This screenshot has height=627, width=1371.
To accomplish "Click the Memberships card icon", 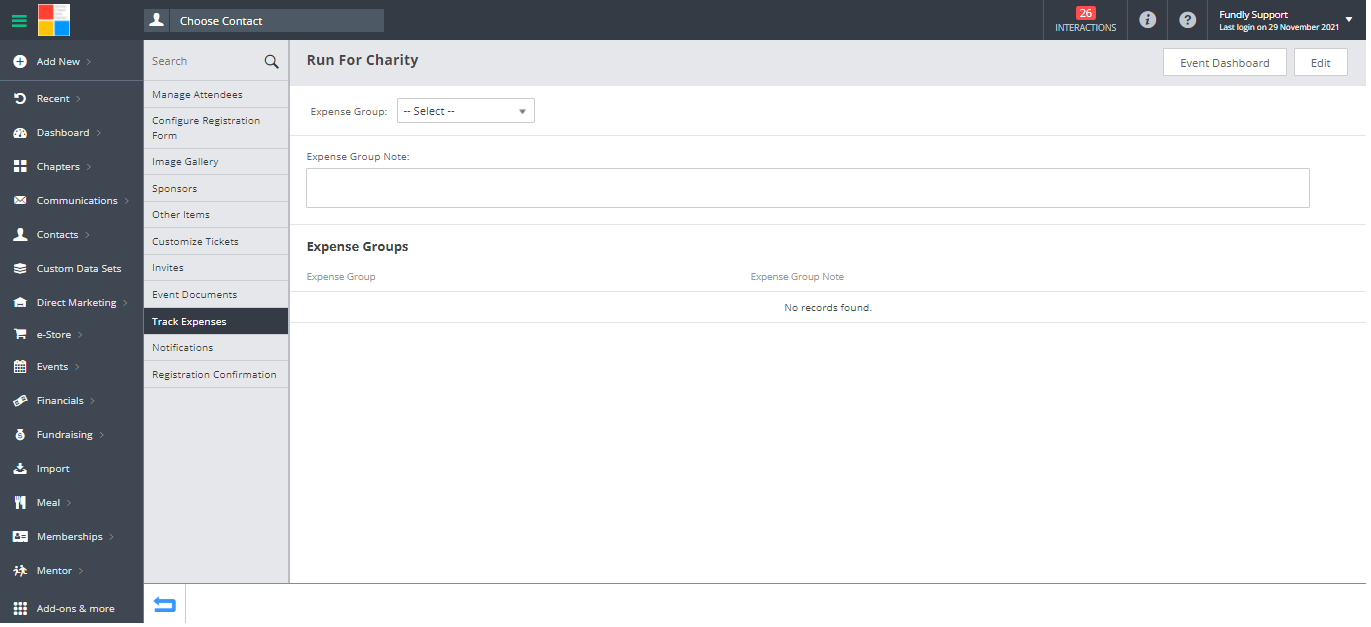I will [20, 537].
